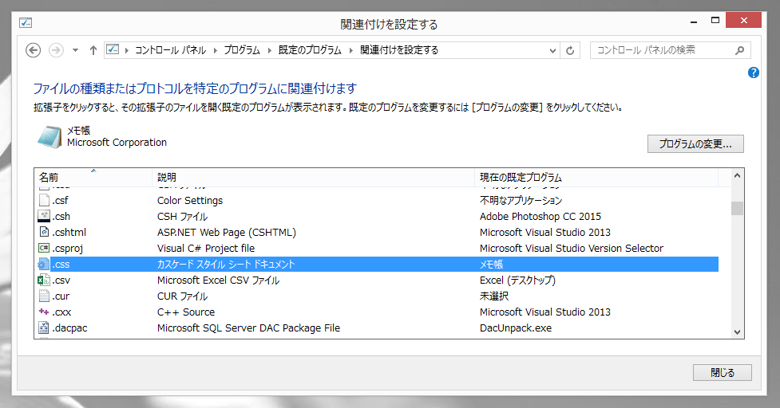Viewport: 780px width, 408px height.
Task: Select the .csproj file icon
Action: [x=44, y=248]
